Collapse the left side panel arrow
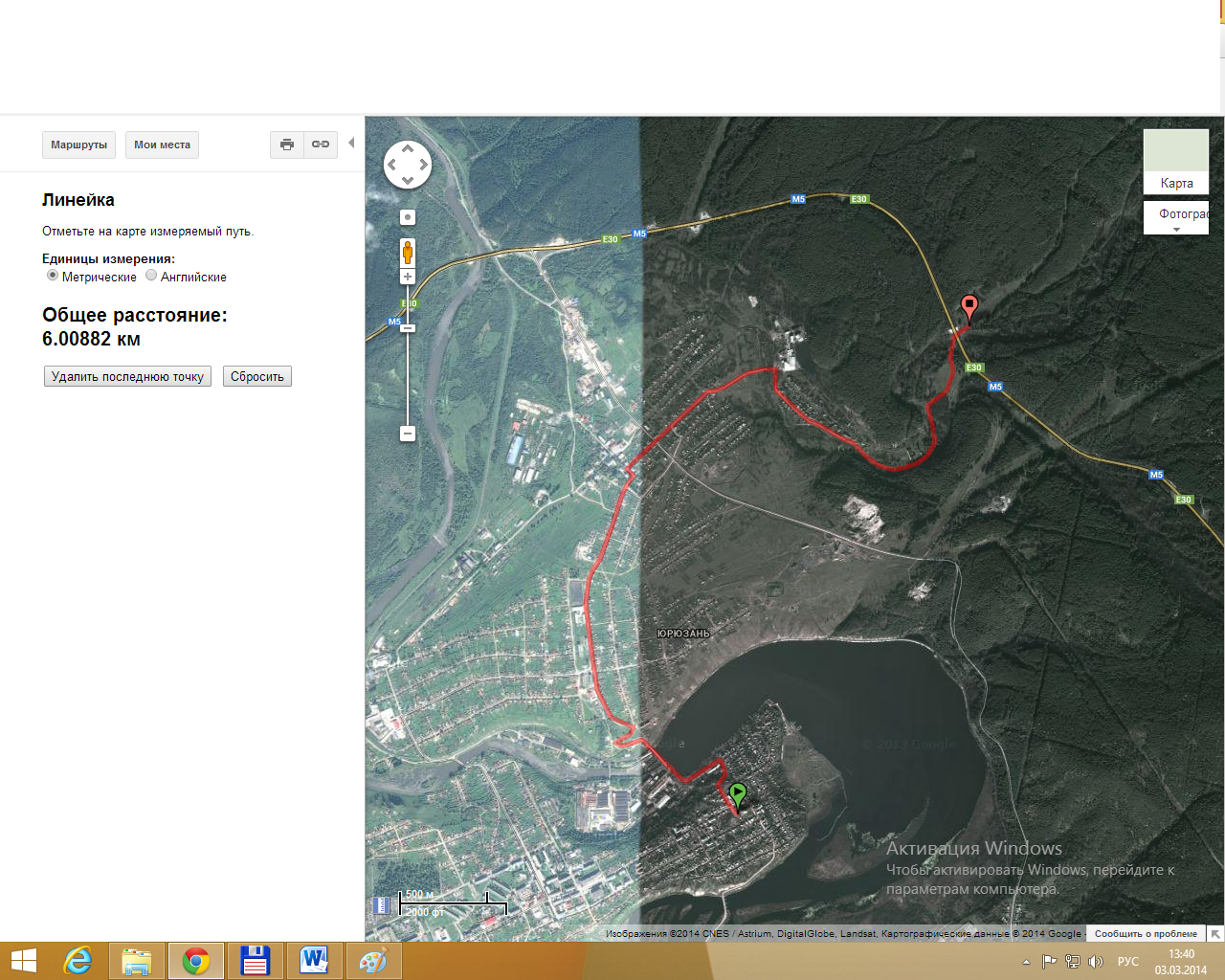Screen dimensions: 1225x980 coord(351,144)
